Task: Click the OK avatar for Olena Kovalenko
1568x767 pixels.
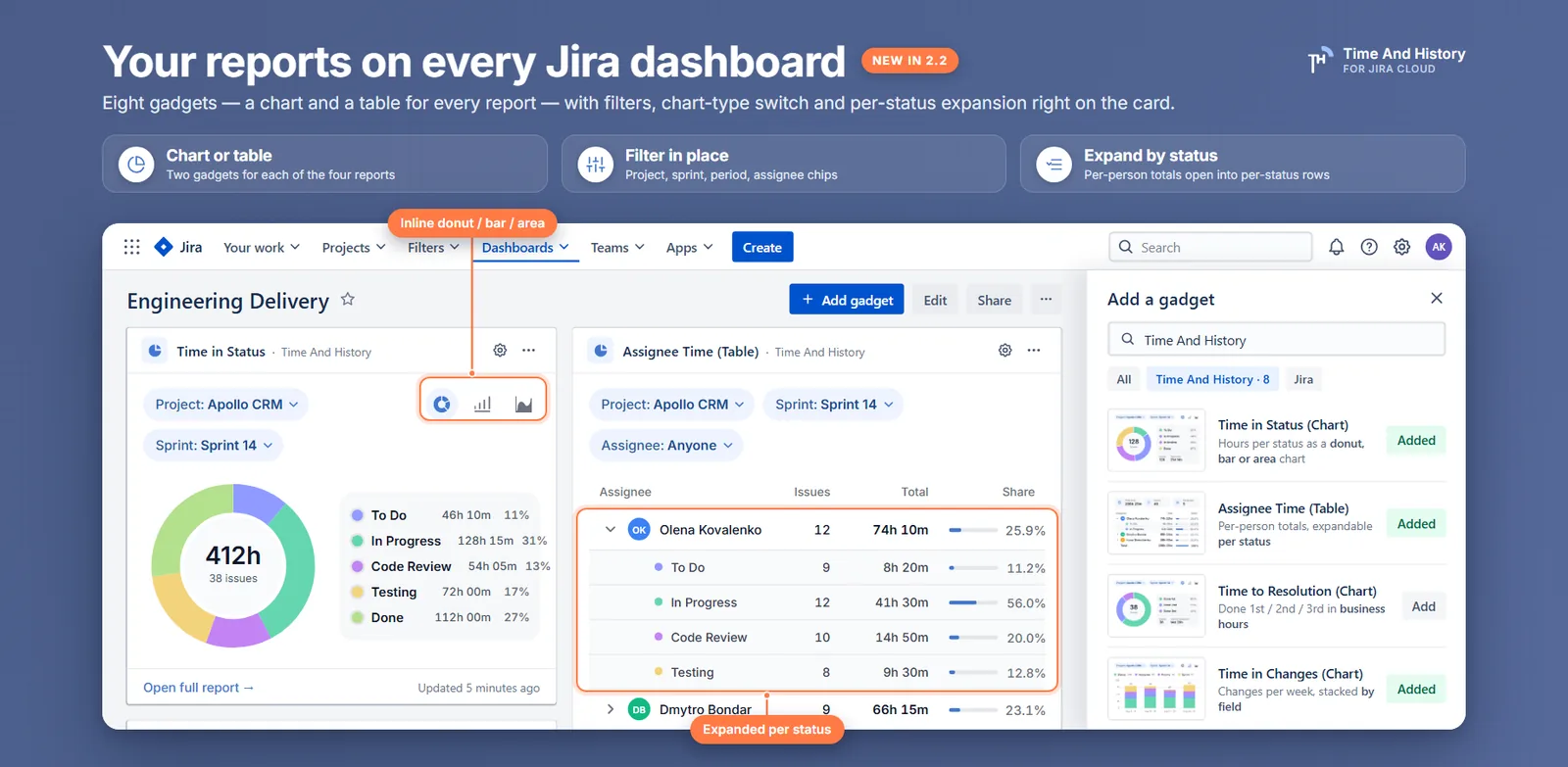Action: [x=639, y=530]
